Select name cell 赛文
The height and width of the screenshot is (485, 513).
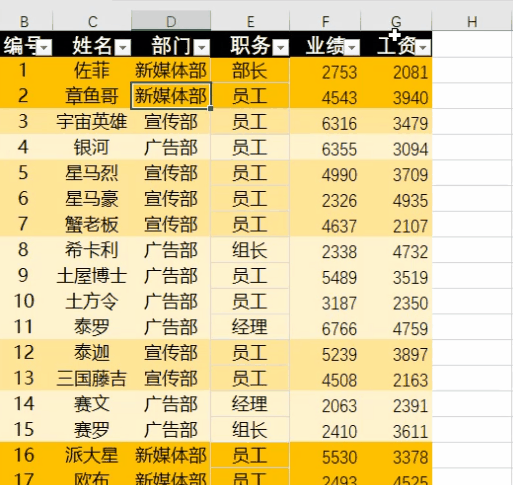[92, 404]
